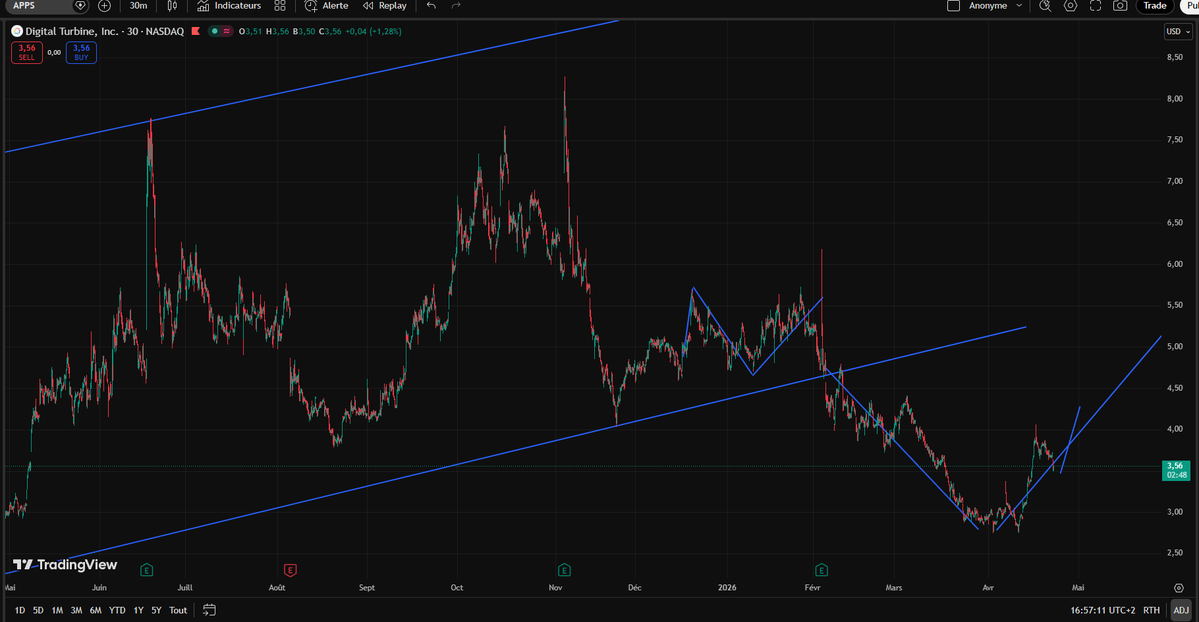Select the 6M date range

click(x=96, y=611)
